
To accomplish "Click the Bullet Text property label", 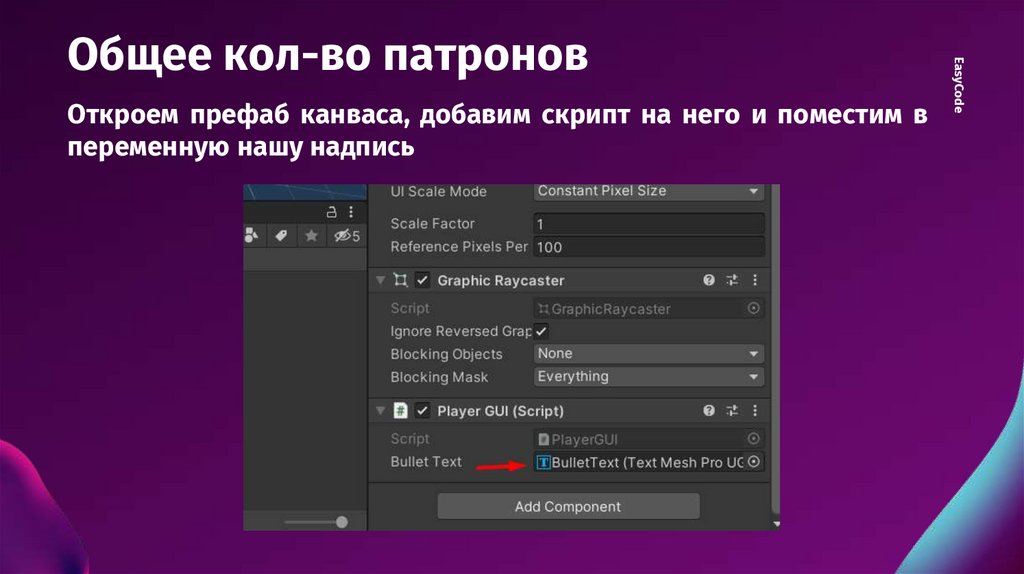I will pos(426,462).
